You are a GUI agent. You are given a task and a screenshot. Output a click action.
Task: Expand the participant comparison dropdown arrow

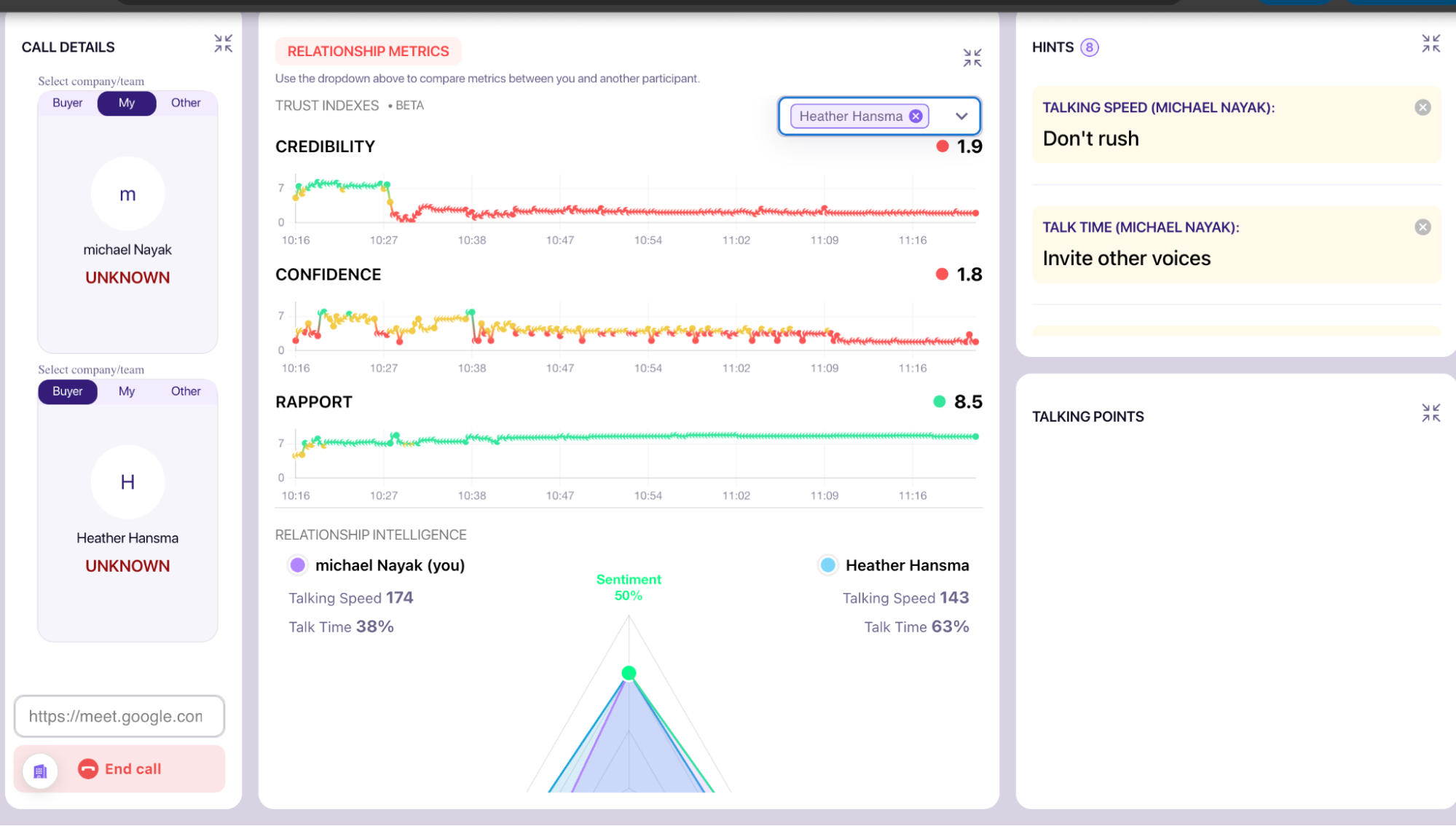(x=961, y=117)
